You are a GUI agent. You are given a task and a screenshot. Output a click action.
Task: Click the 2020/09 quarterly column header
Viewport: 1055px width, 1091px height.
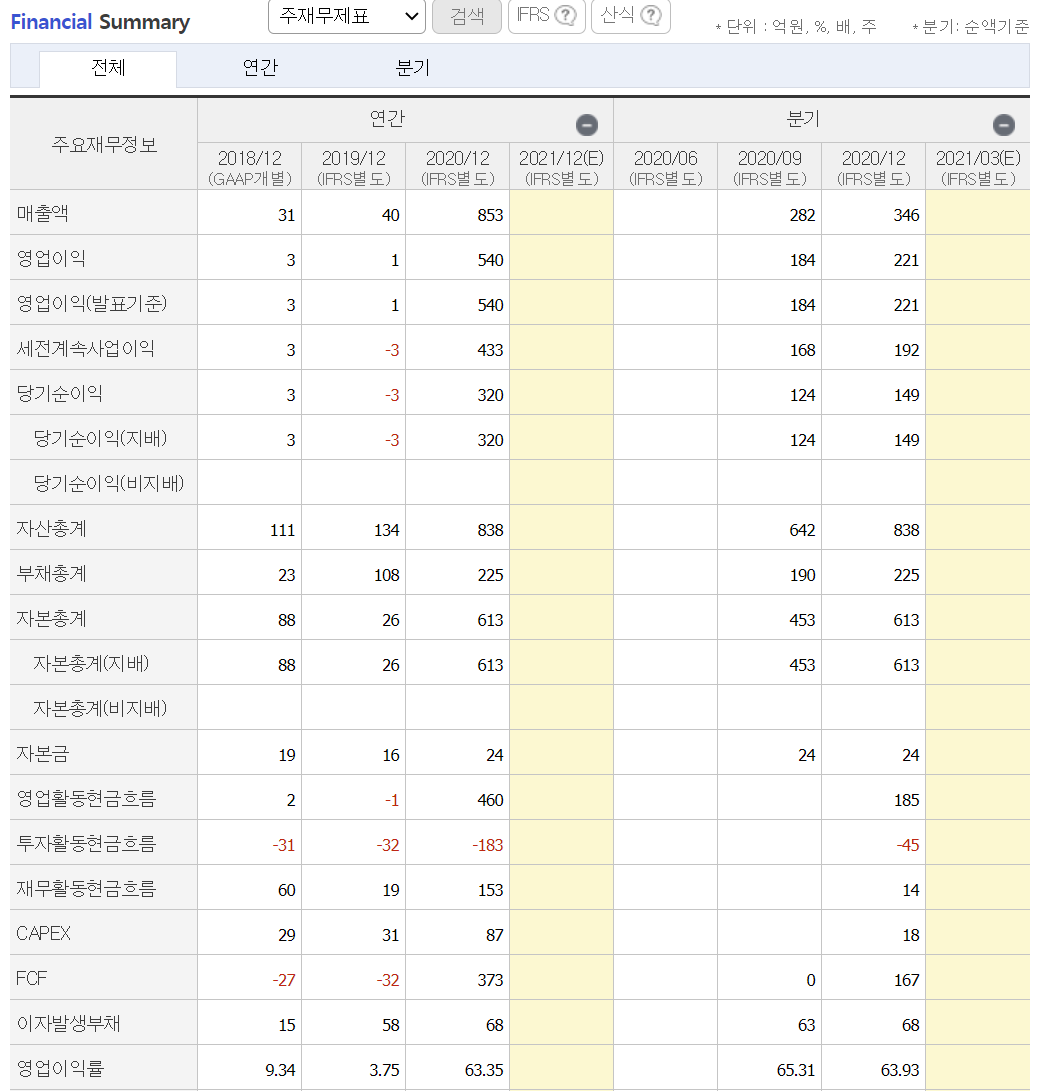click(770, 167)
